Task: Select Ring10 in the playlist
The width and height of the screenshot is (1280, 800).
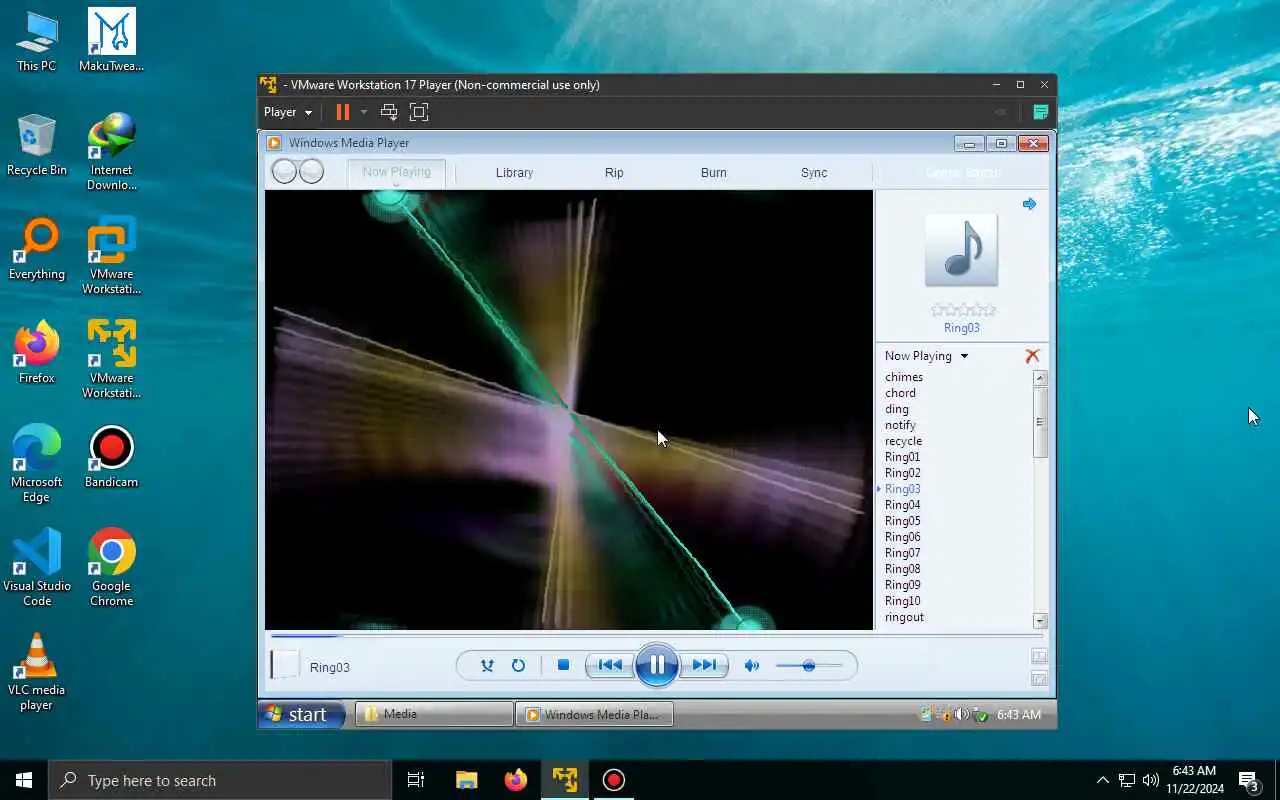Action: 902,601
